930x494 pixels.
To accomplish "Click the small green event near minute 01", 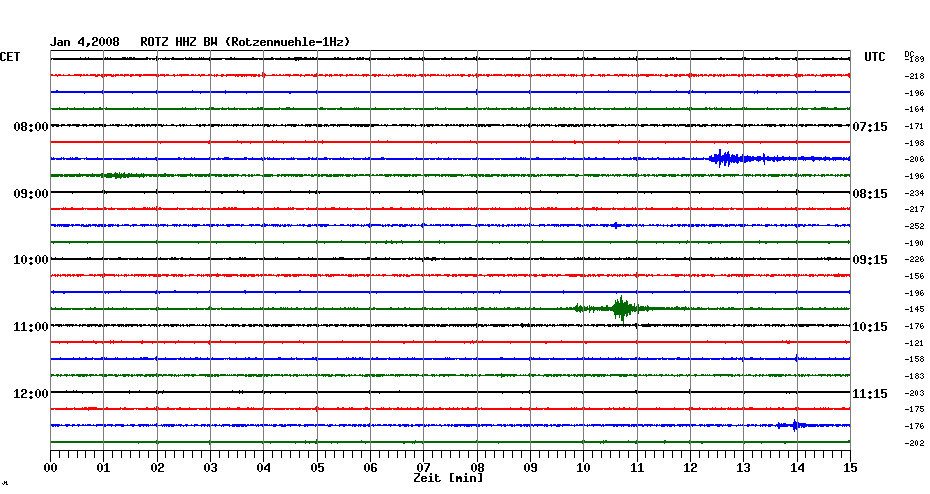I will click(x=119, y=176).
